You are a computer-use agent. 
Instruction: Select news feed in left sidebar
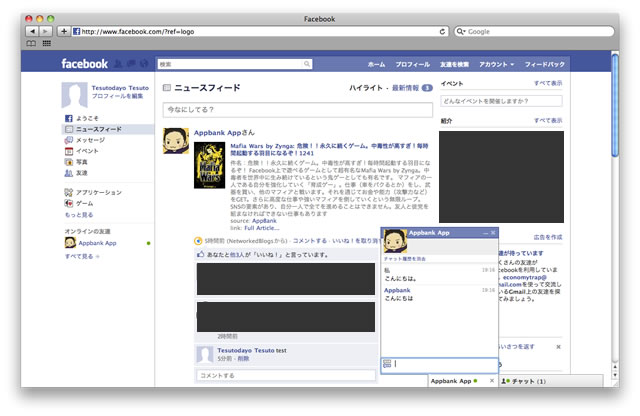point(108,129)
